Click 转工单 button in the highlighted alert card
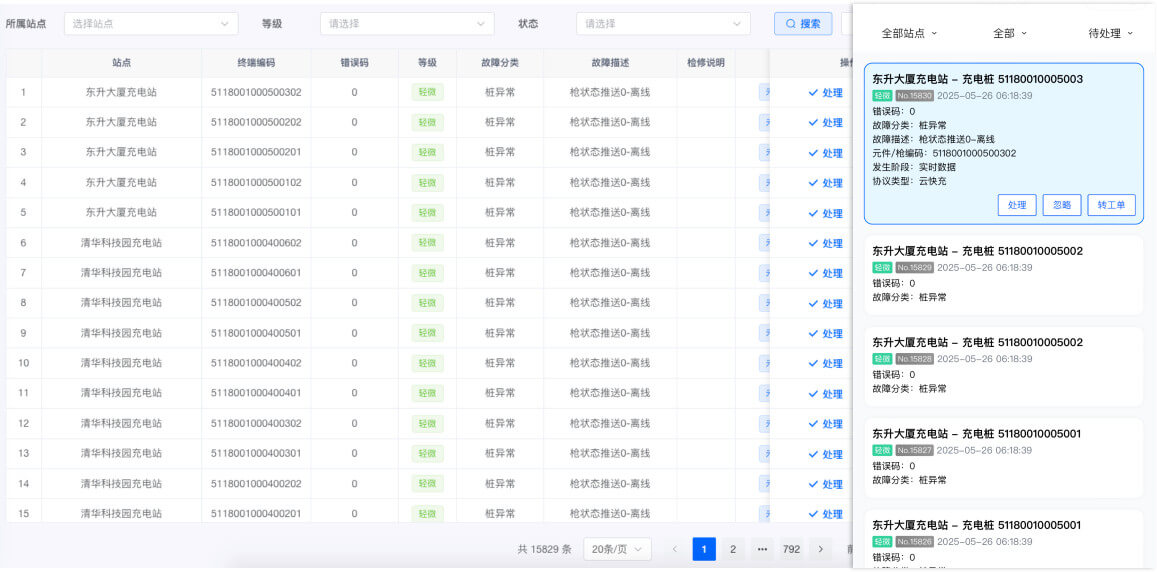The width and height of the screenshot is (1157, 572). click(1111, 205)
